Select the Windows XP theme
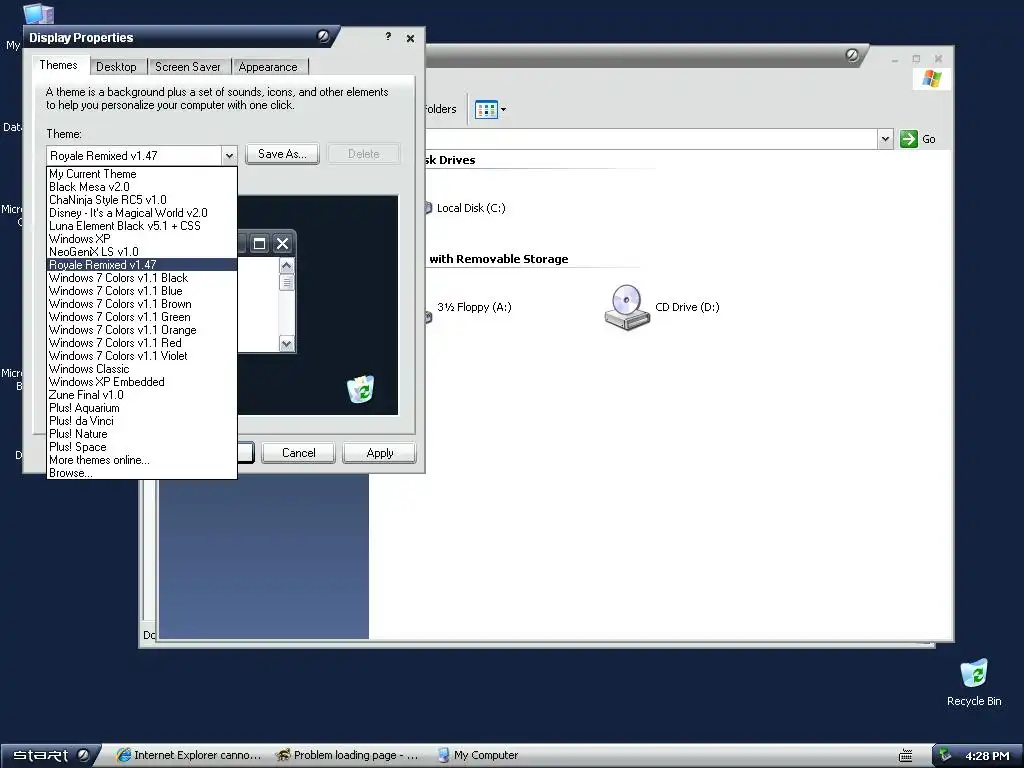 click(x=142, y=239)
